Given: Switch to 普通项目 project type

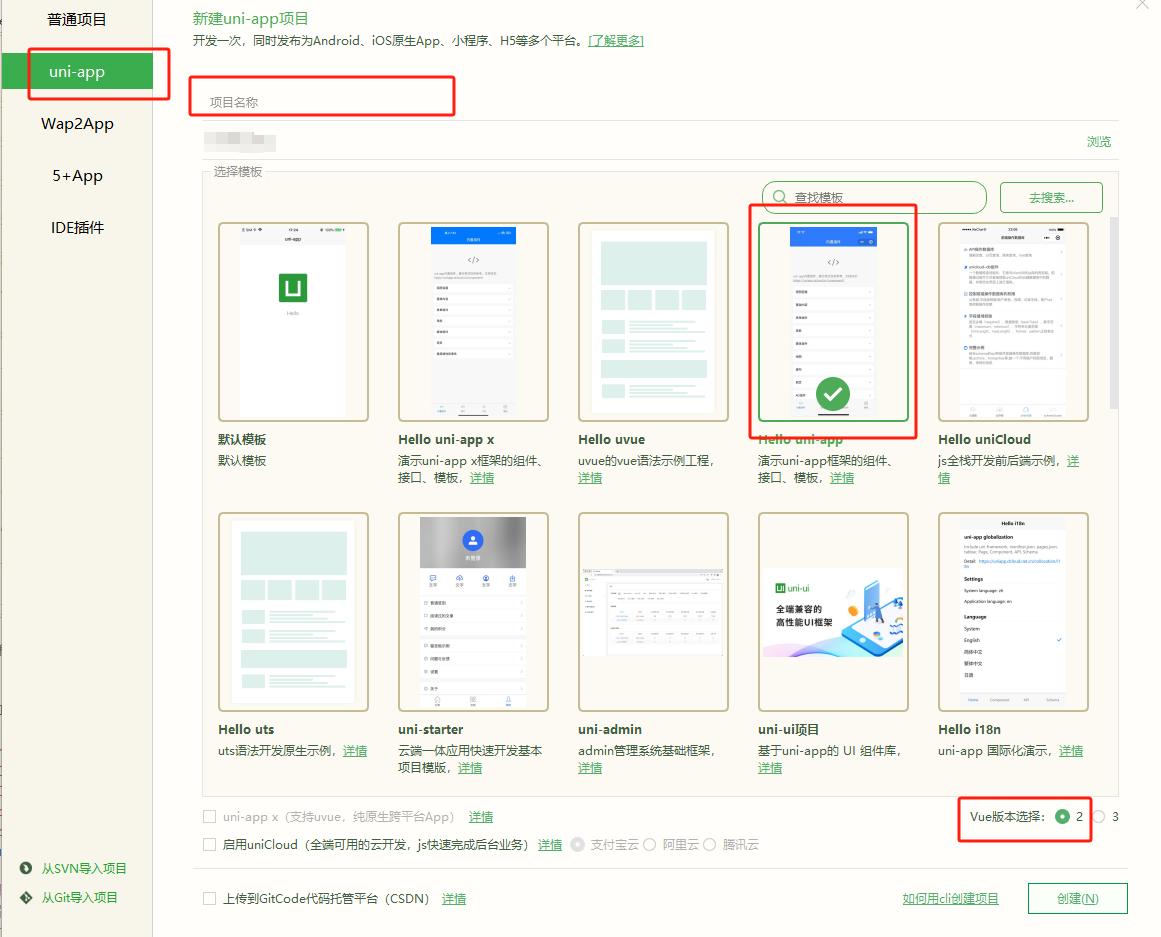Looking at the screenshot, I should (x=77, y=20).
